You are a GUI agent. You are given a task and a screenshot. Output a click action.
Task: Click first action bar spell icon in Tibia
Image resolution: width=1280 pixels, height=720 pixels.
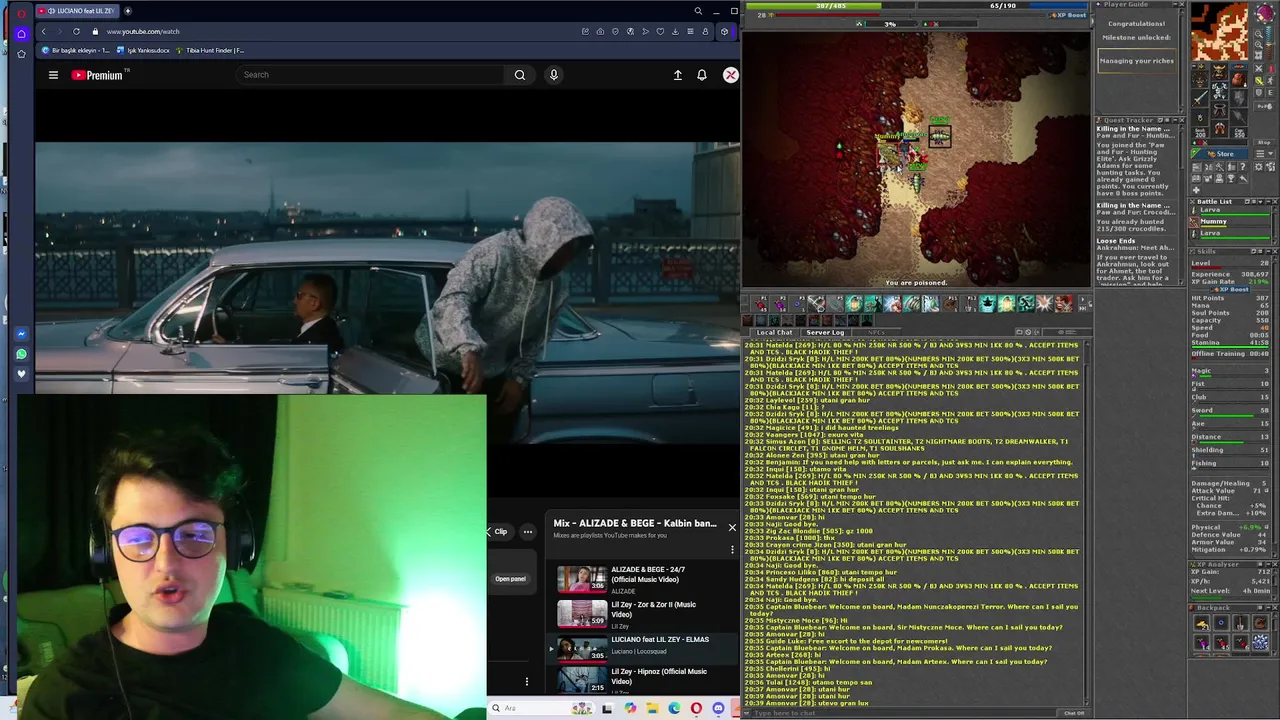(761, 304)
